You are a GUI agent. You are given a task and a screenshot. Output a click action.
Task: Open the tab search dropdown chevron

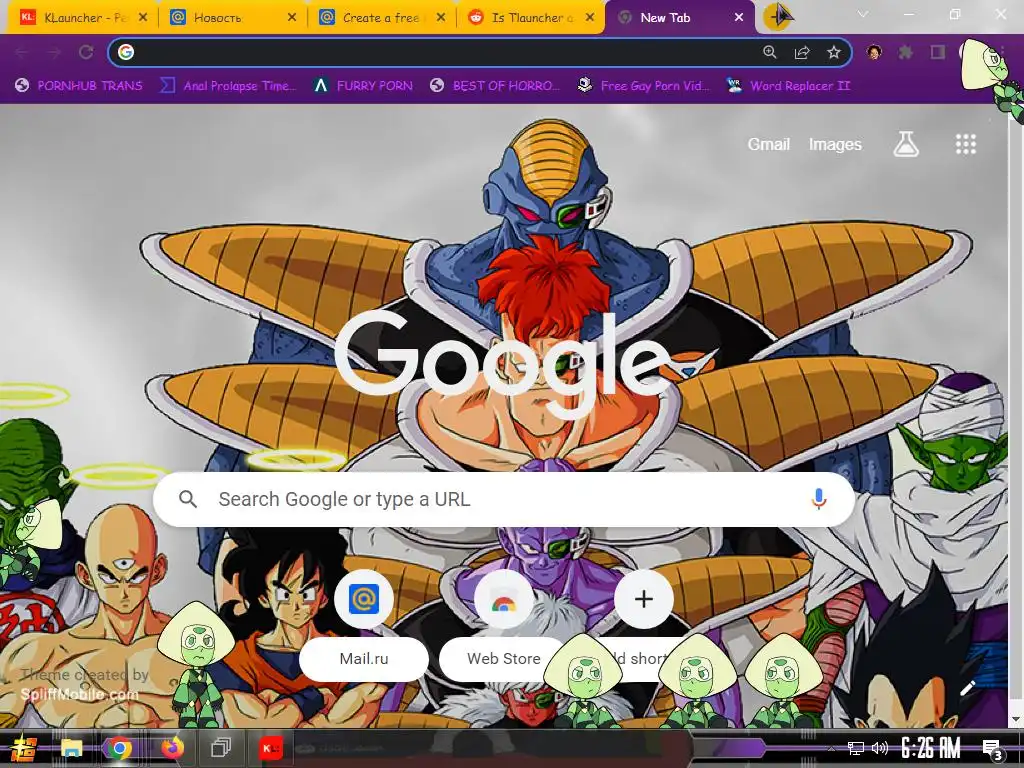pos(863,14)
